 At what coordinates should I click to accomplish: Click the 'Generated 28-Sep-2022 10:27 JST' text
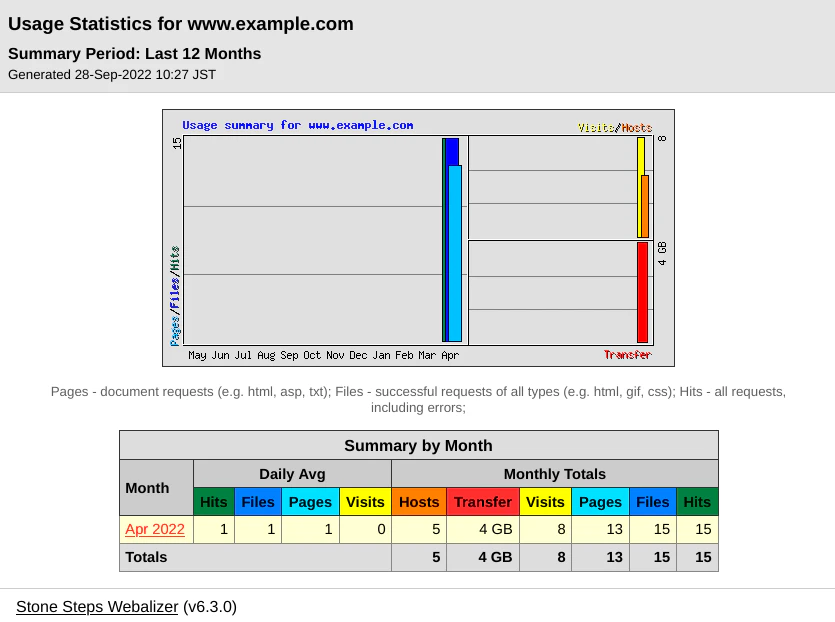point(112,75)
